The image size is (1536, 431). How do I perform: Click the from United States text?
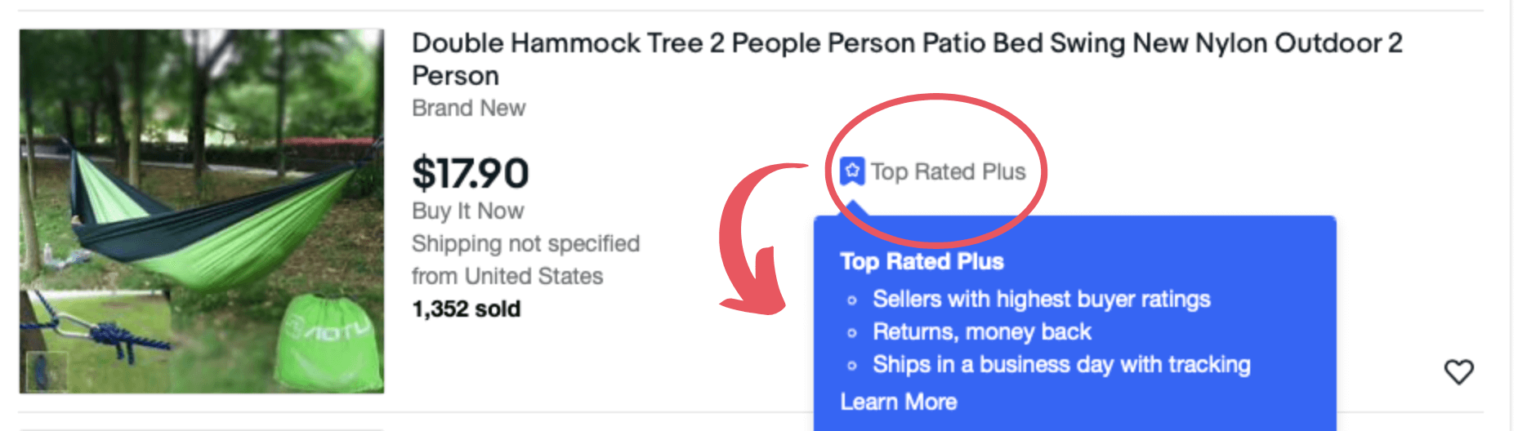tap(507, 275)
